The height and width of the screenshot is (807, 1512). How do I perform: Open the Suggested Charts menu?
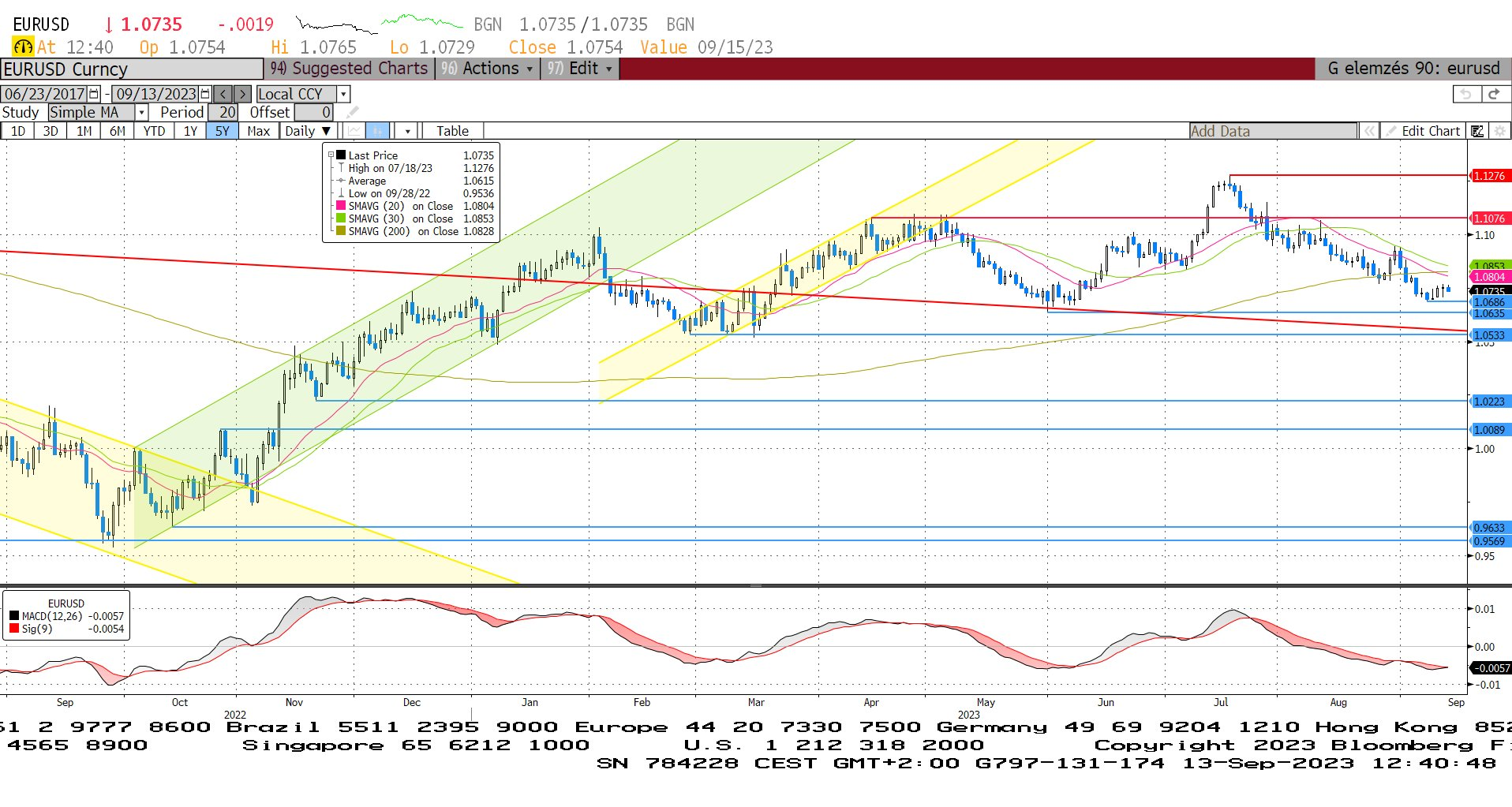click(x=350, y=69)
